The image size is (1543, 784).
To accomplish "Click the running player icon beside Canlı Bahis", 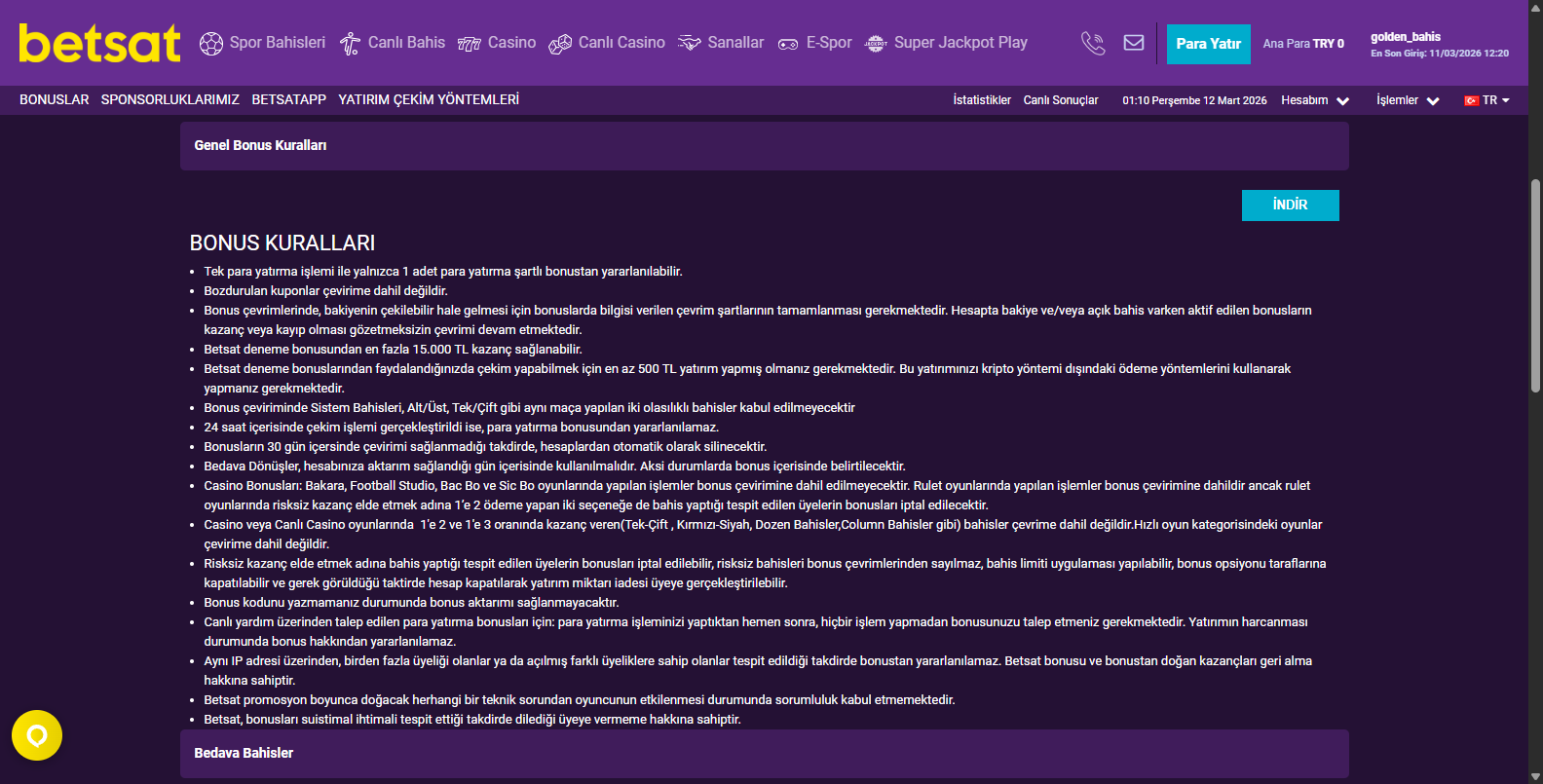I will (350, 44).
